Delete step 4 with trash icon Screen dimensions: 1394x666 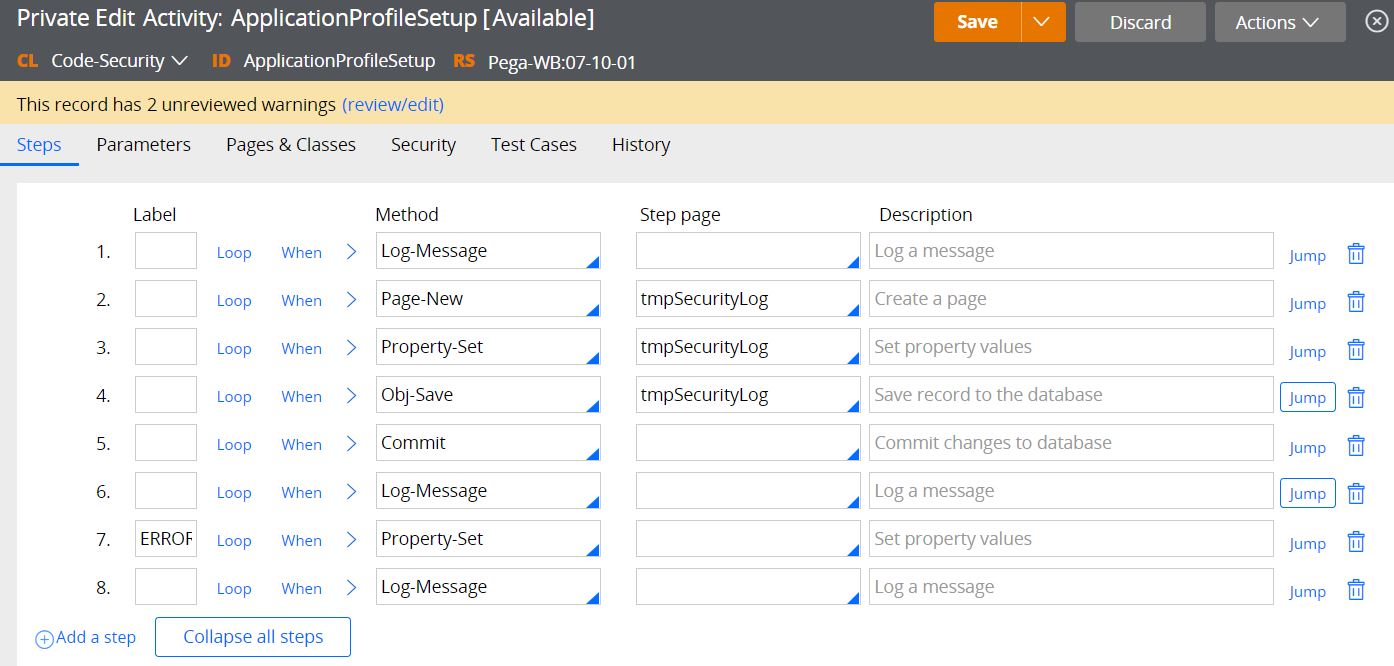point(1356,397)
